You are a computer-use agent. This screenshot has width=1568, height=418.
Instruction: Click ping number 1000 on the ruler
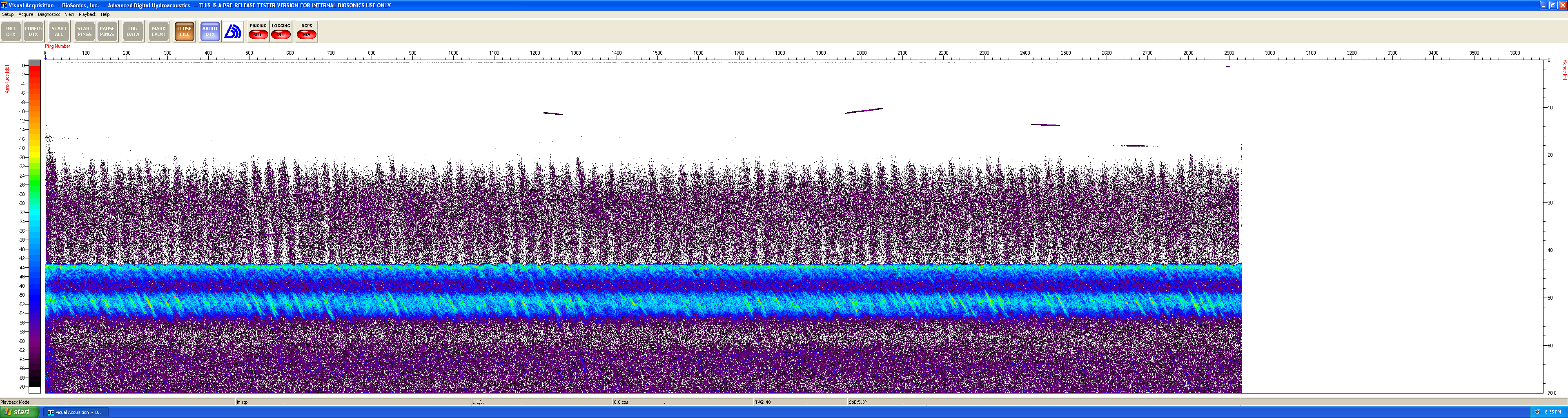453,53
